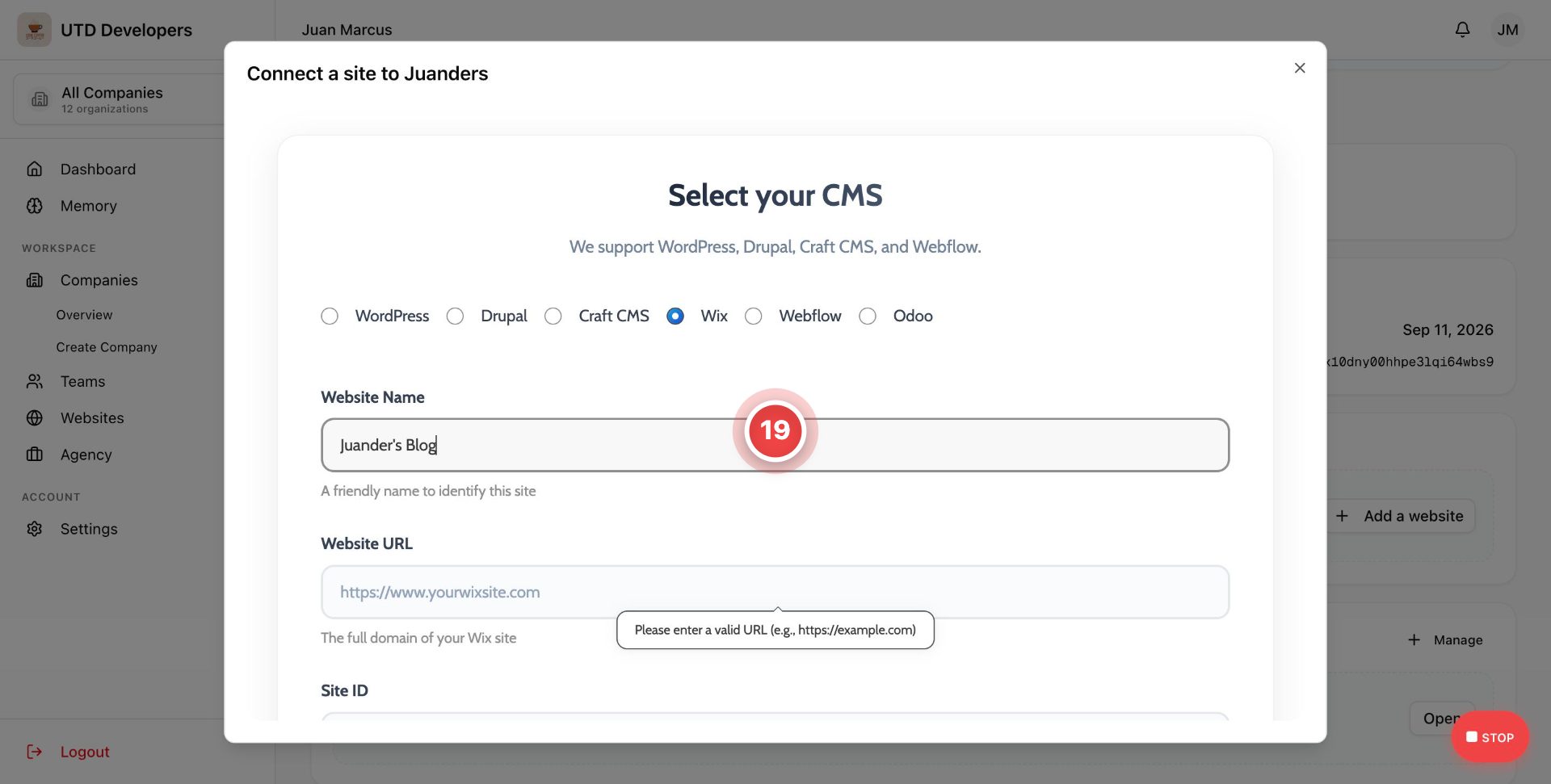Click the UTD Developers title text
1551x784 pixels.
[x=126, y=30]
